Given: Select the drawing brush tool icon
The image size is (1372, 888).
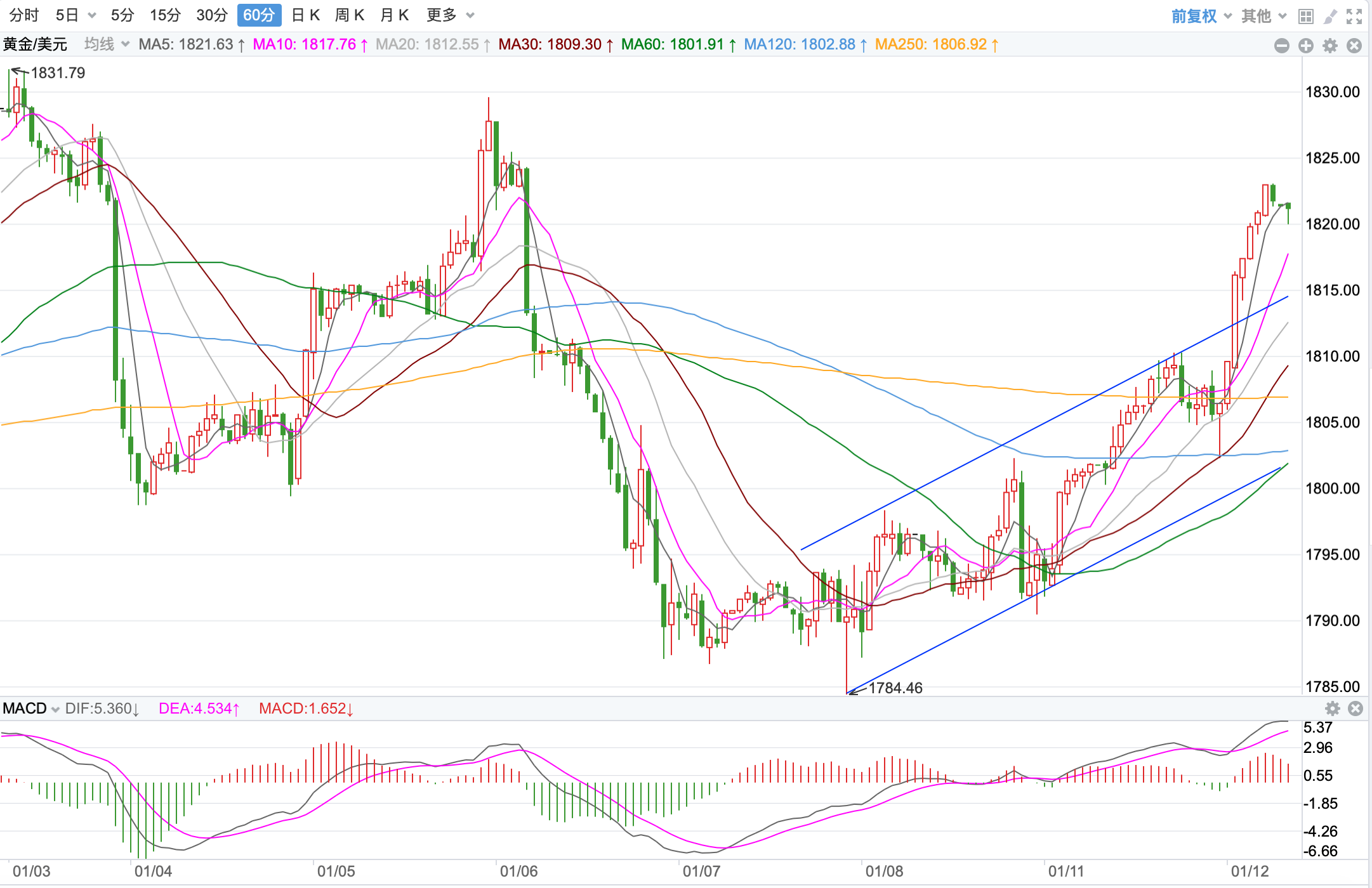Looking at the screenshot, I should [x=1330, y=16].
